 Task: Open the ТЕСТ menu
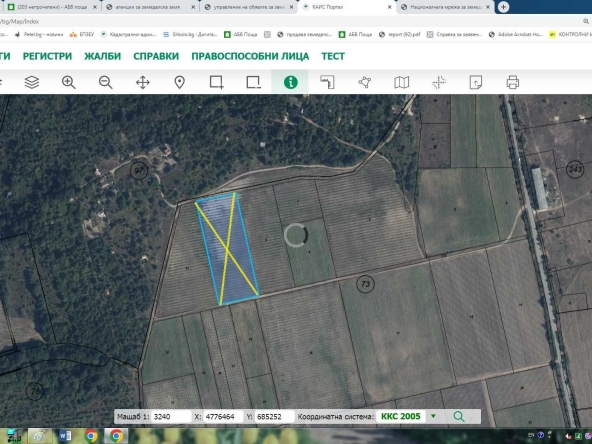click(x=333, y=56)
